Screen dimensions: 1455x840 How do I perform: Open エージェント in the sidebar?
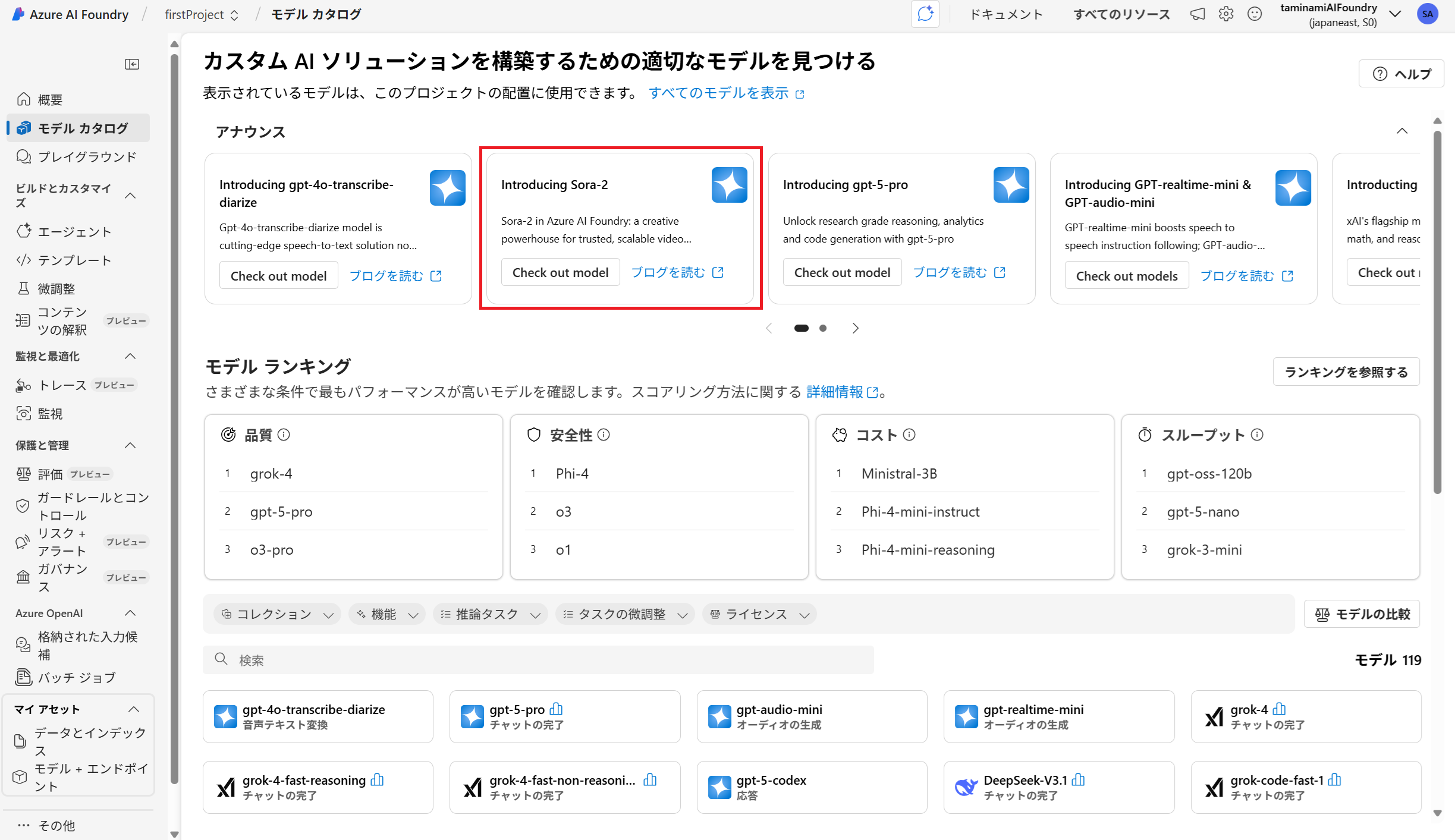point(74,232)
